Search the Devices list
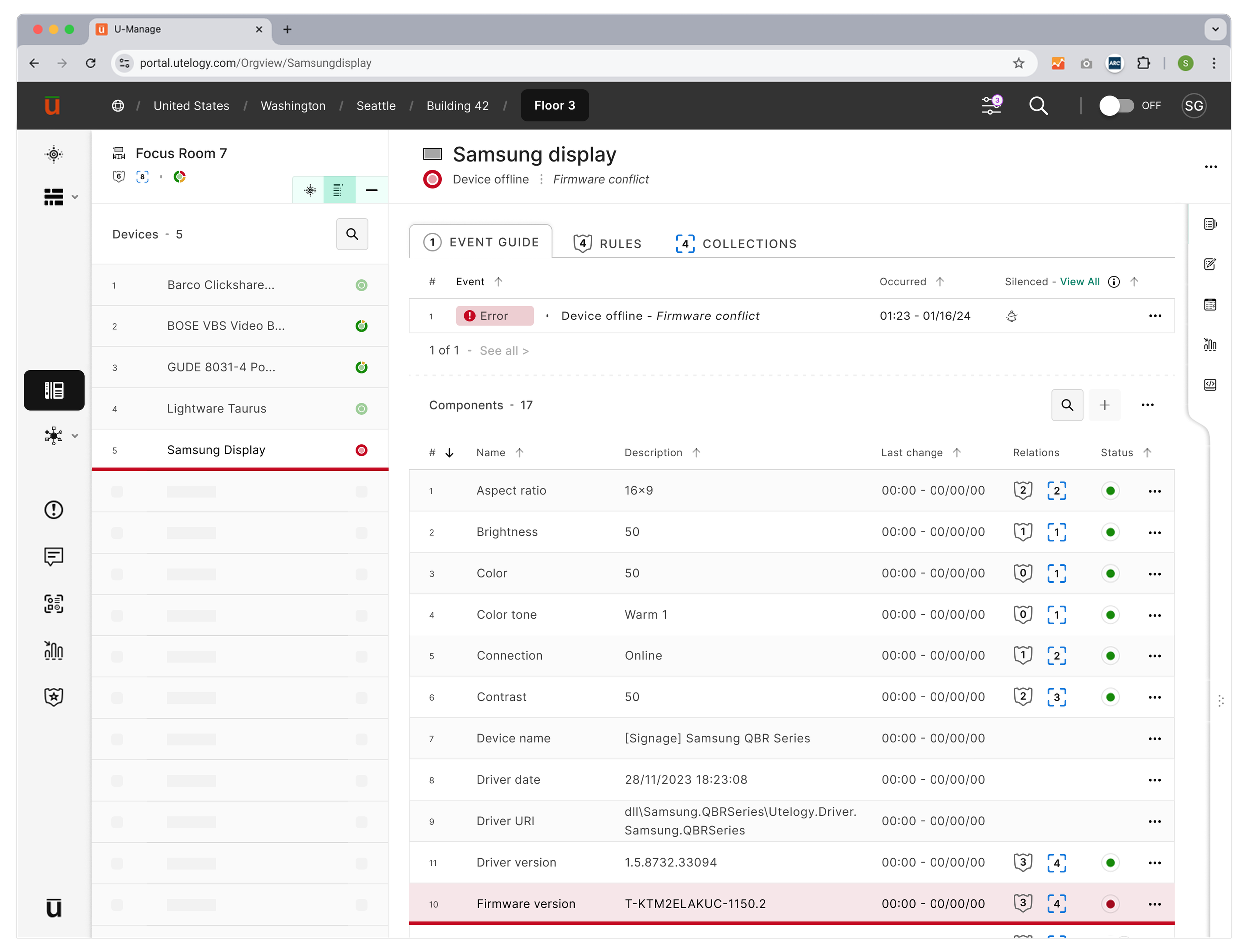 coord(352,234)
